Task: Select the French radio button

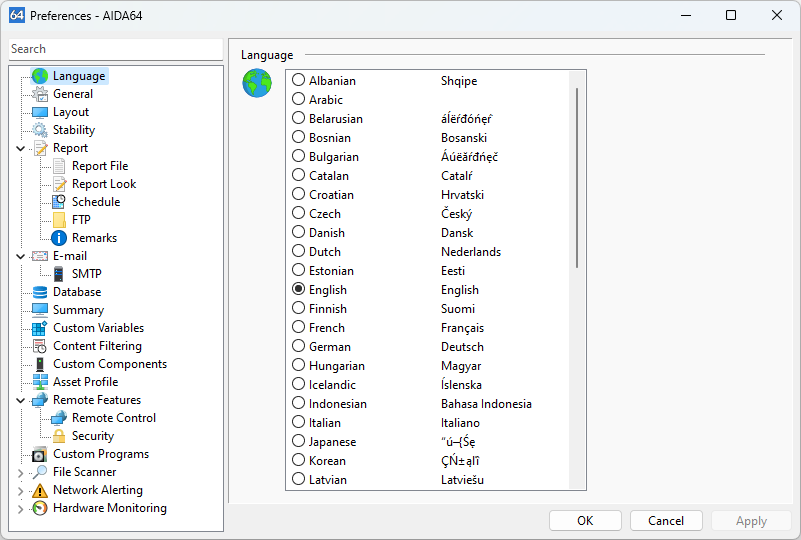Action: pos(298,327)
